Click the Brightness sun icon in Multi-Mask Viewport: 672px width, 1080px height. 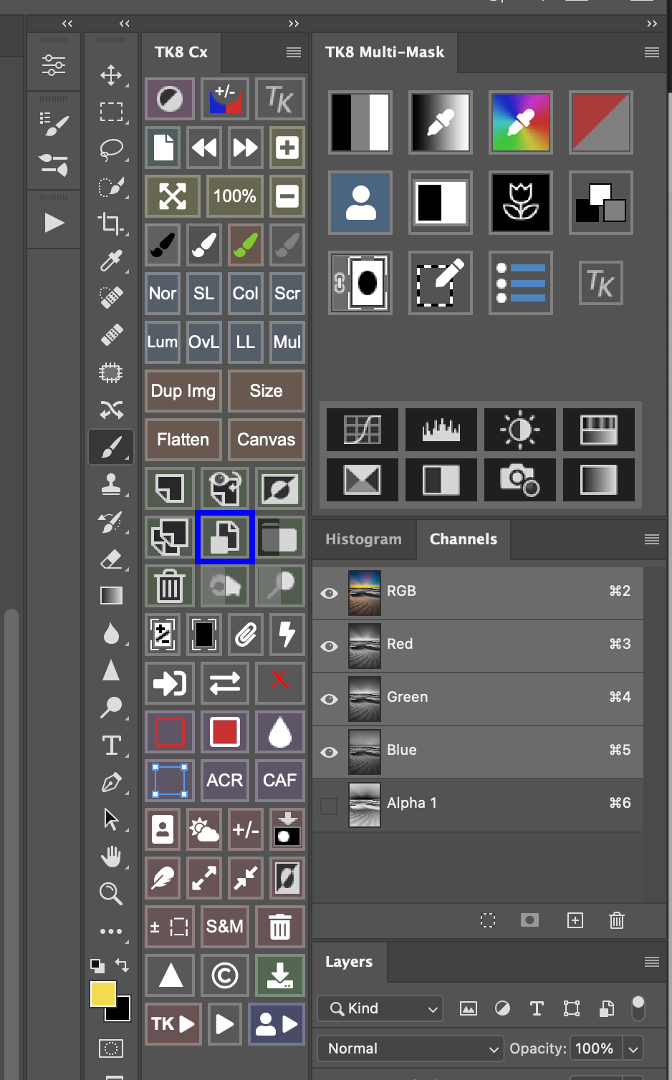coord(520,429)
